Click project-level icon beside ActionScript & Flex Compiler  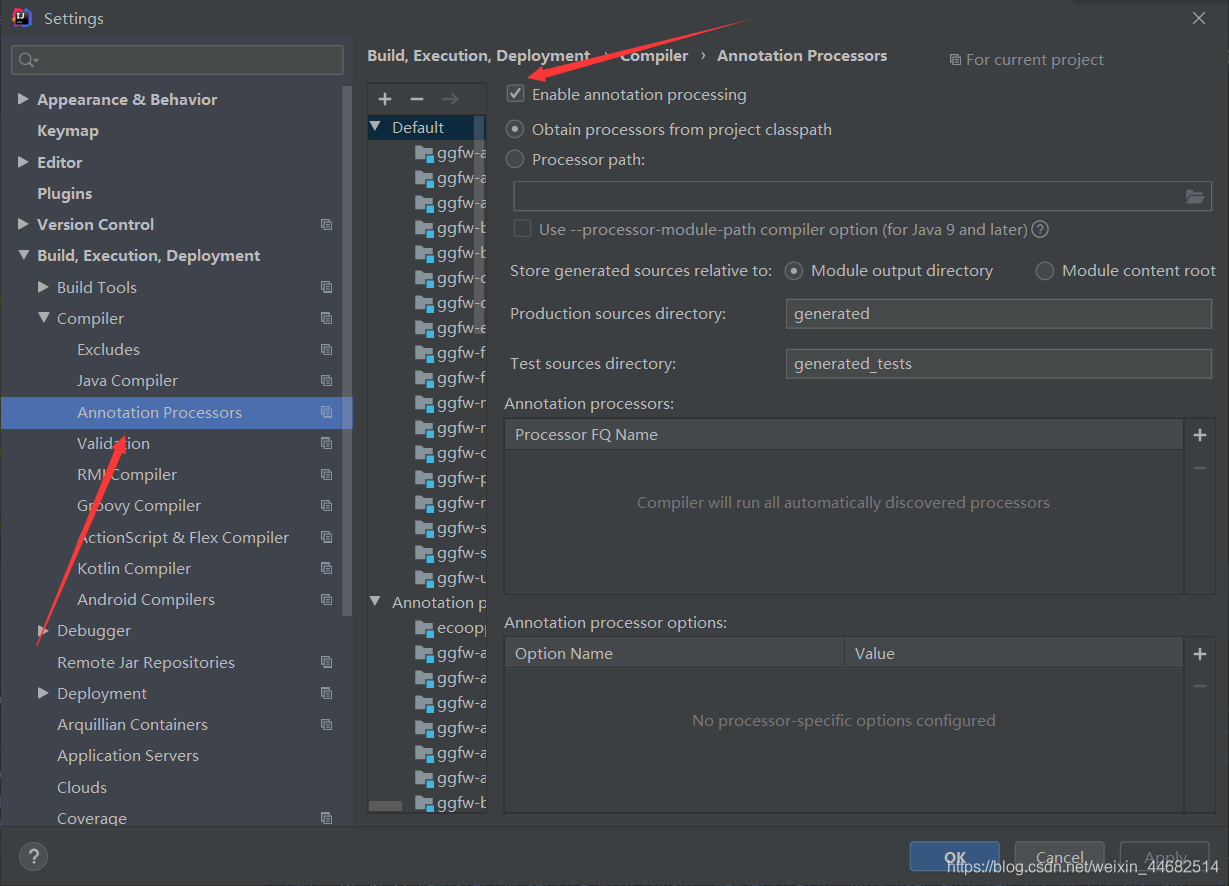(x=326, y=537)
